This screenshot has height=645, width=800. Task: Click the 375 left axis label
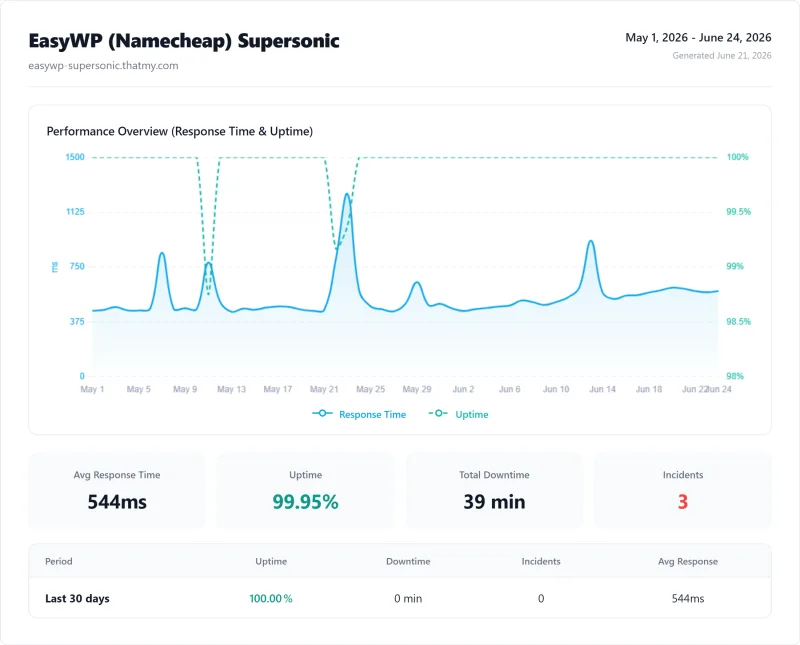[77, 321]
